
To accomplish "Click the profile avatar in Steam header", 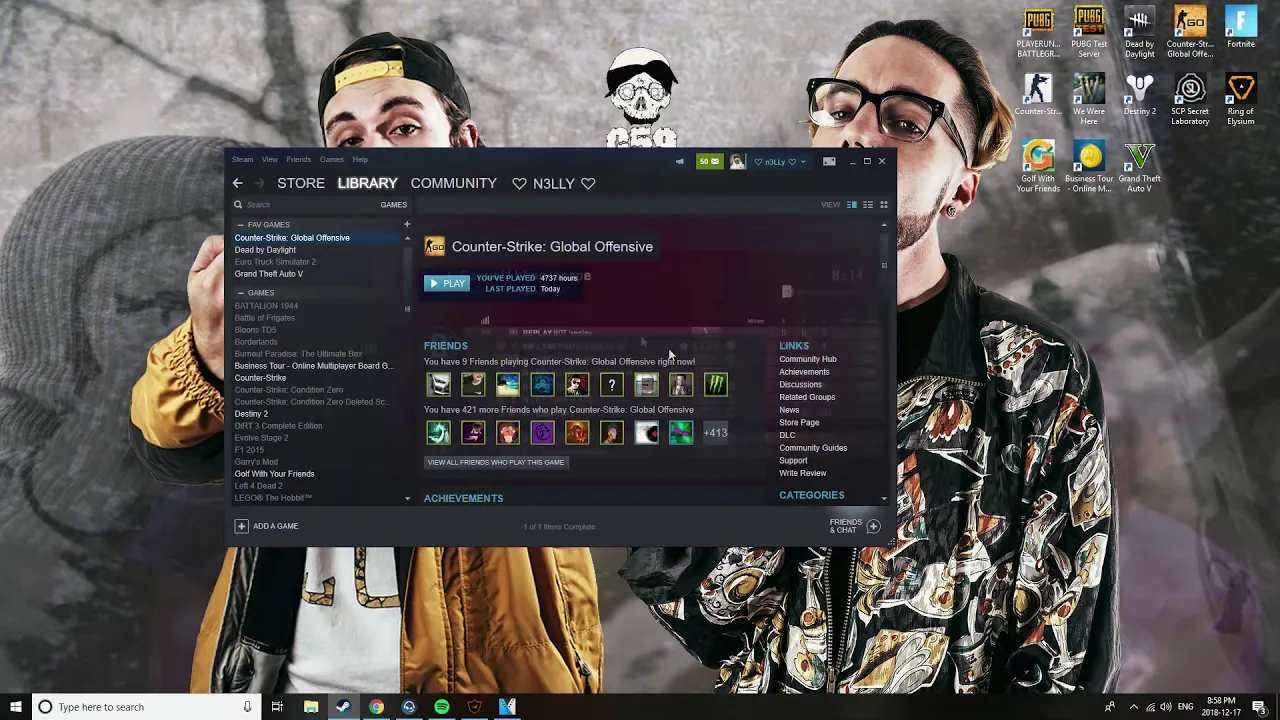I will 737,161.
